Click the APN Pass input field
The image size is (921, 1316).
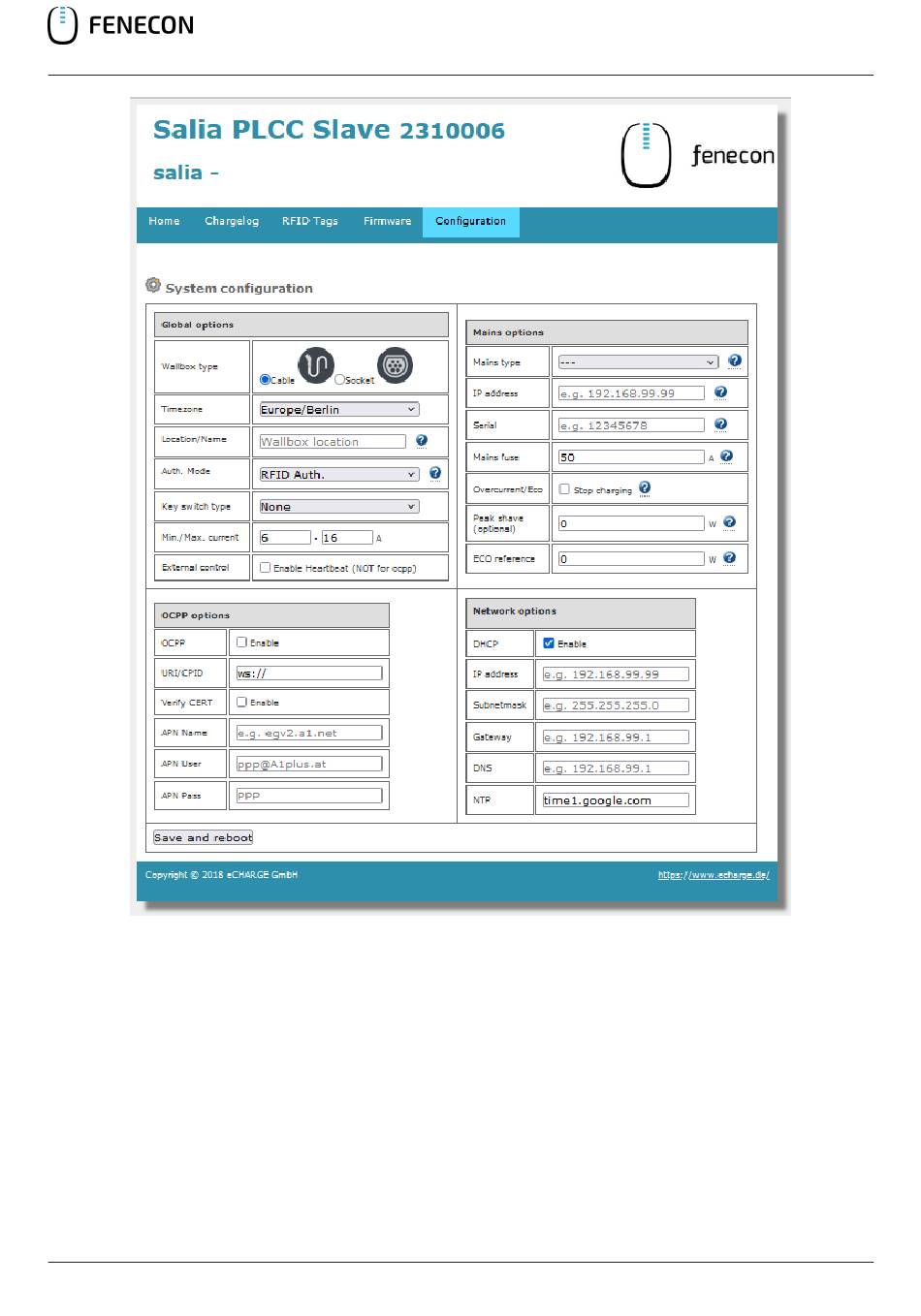[309, 796]
